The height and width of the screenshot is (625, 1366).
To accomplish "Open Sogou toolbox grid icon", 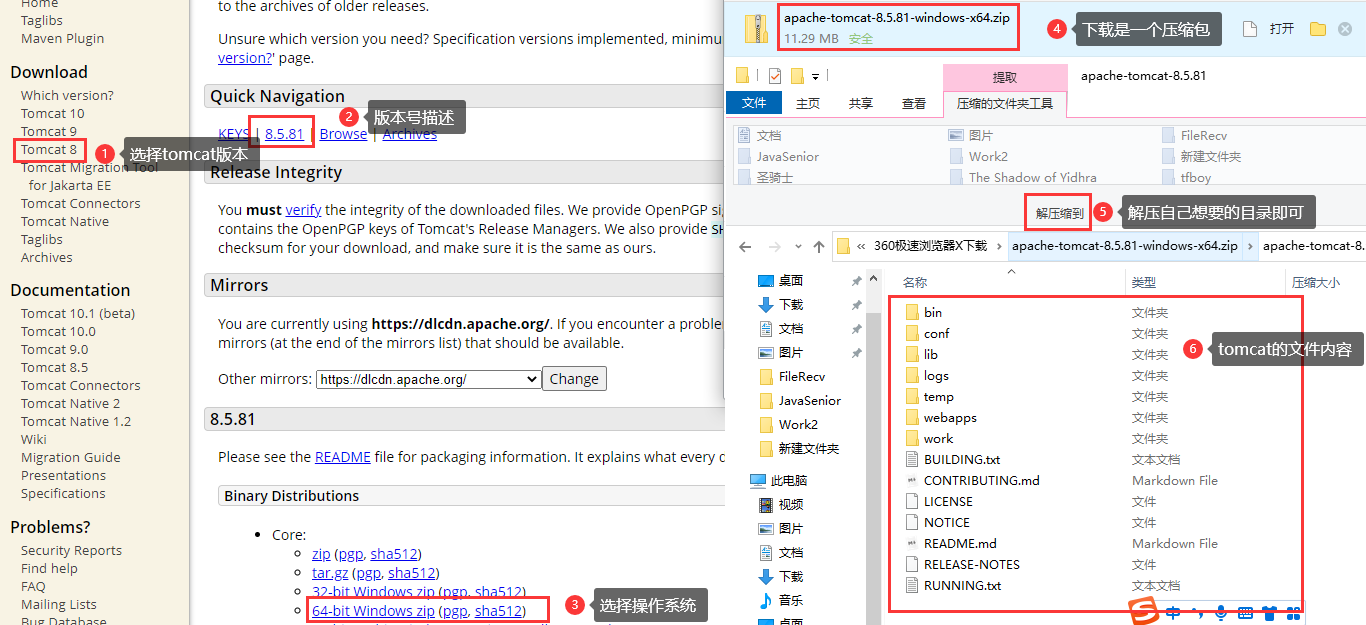I will tap(1294, 612).
